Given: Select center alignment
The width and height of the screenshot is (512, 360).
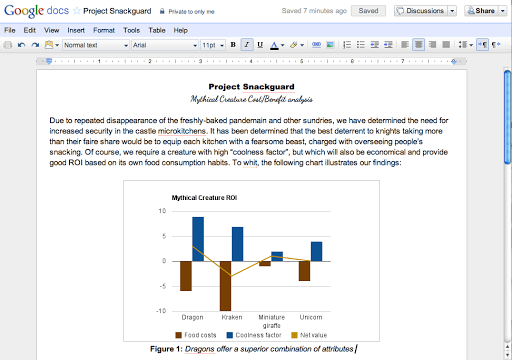Looking at the screenshot, I should tap(418, 45).
